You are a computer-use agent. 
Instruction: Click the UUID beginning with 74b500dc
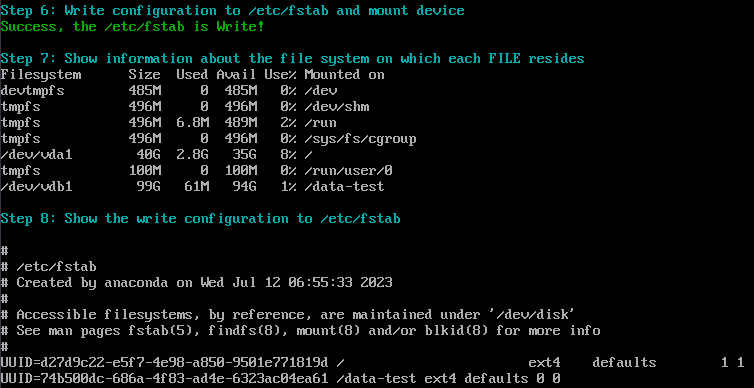point(164,378)
